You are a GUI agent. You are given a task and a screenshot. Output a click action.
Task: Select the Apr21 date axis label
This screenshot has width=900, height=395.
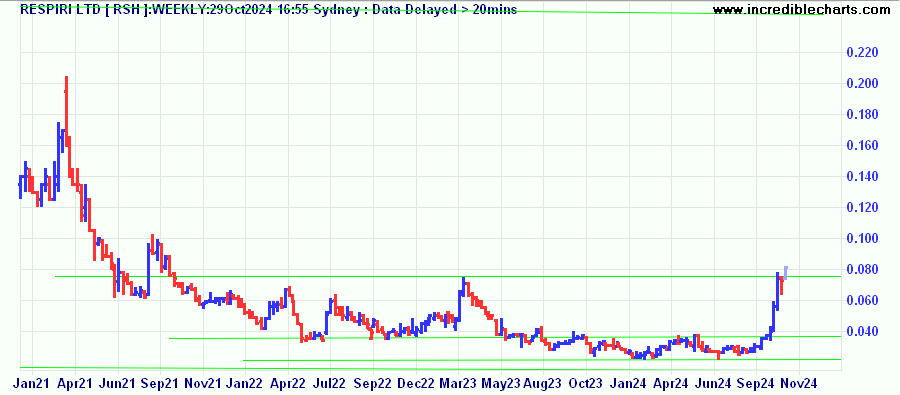[75, 382]
